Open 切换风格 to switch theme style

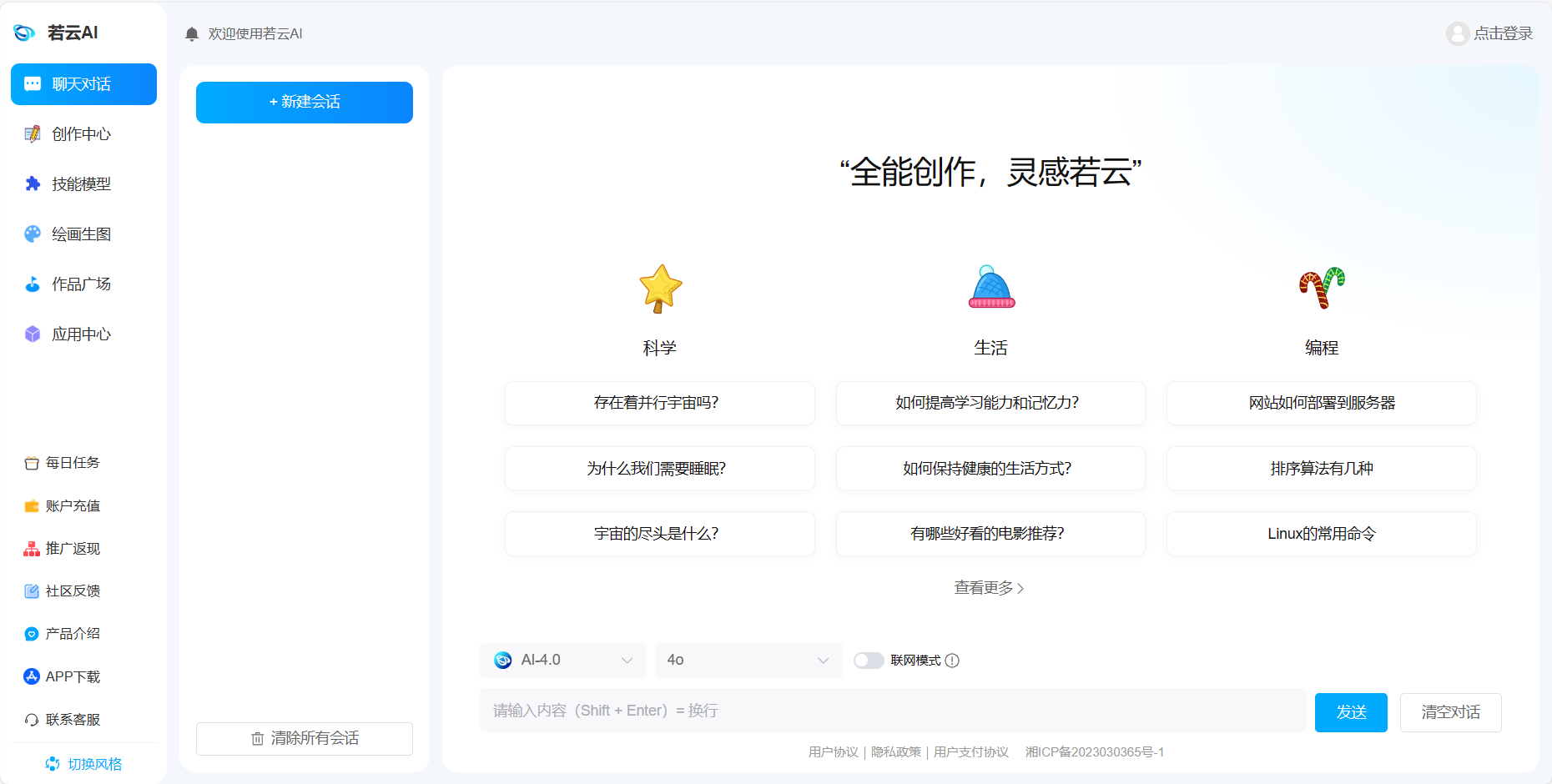point(83,762)
